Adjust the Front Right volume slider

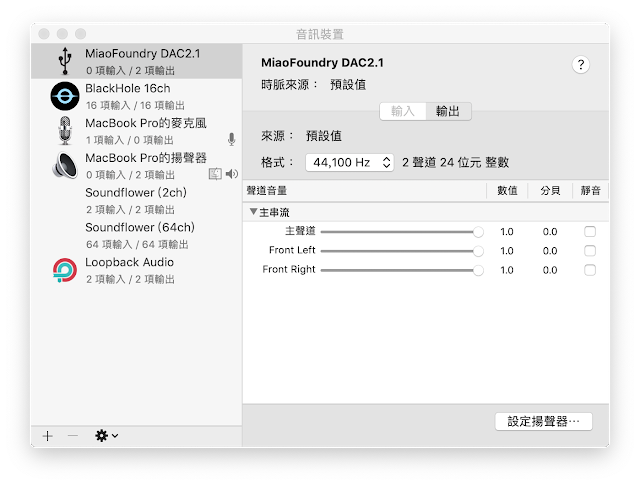[402, 270]
